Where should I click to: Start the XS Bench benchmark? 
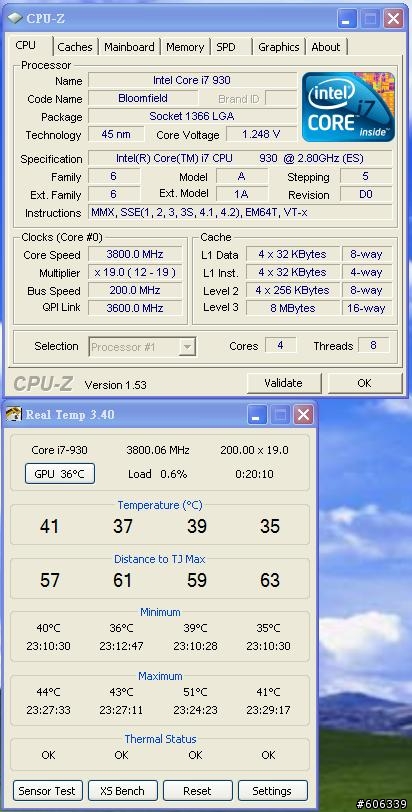(x=122, y=791)
